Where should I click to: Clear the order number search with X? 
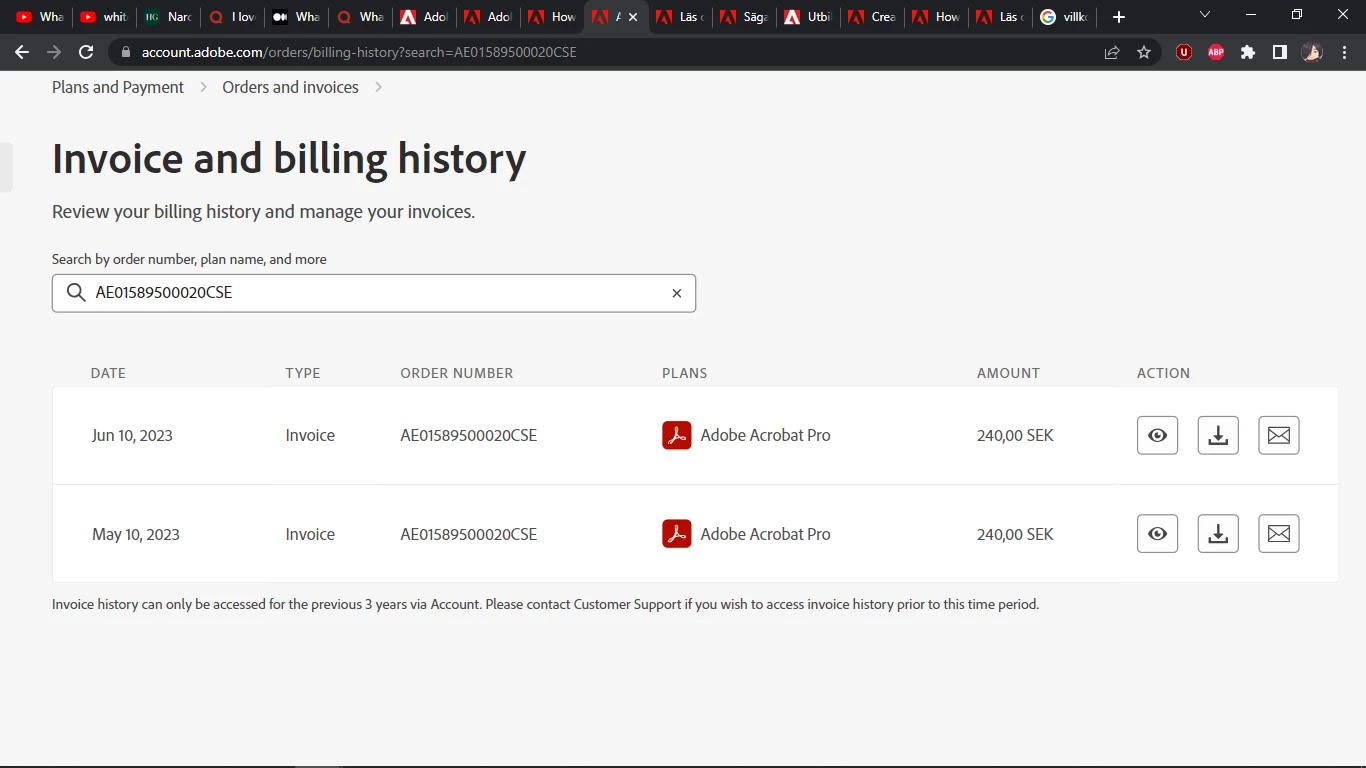(x=676, y=293)
